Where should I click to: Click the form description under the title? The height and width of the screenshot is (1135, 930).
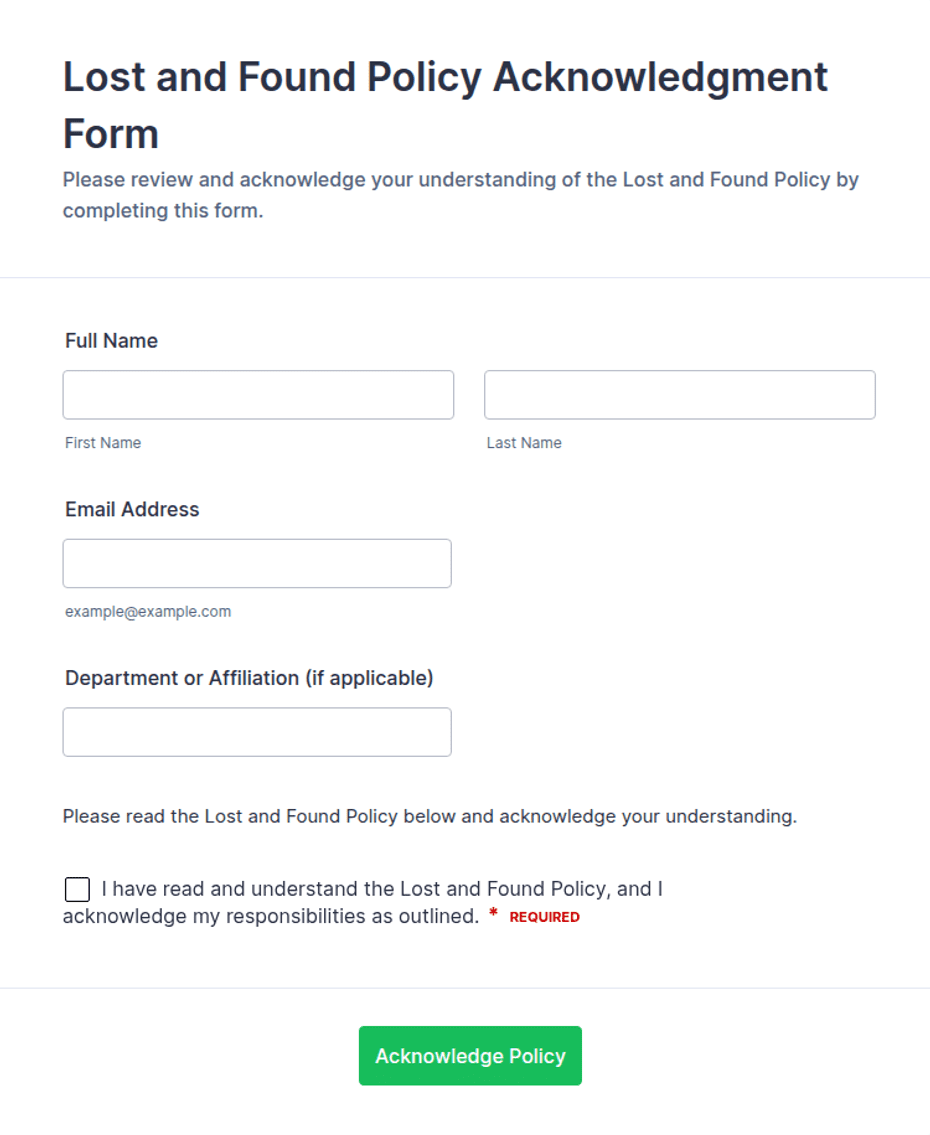click(460, 195)
